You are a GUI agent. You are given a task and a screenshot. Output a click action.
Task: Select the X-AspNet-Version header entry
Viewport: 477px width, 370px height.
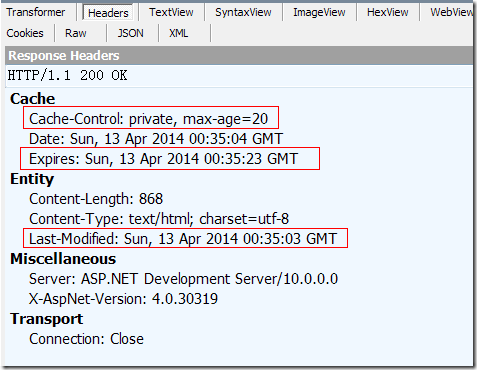pos(123,299)
